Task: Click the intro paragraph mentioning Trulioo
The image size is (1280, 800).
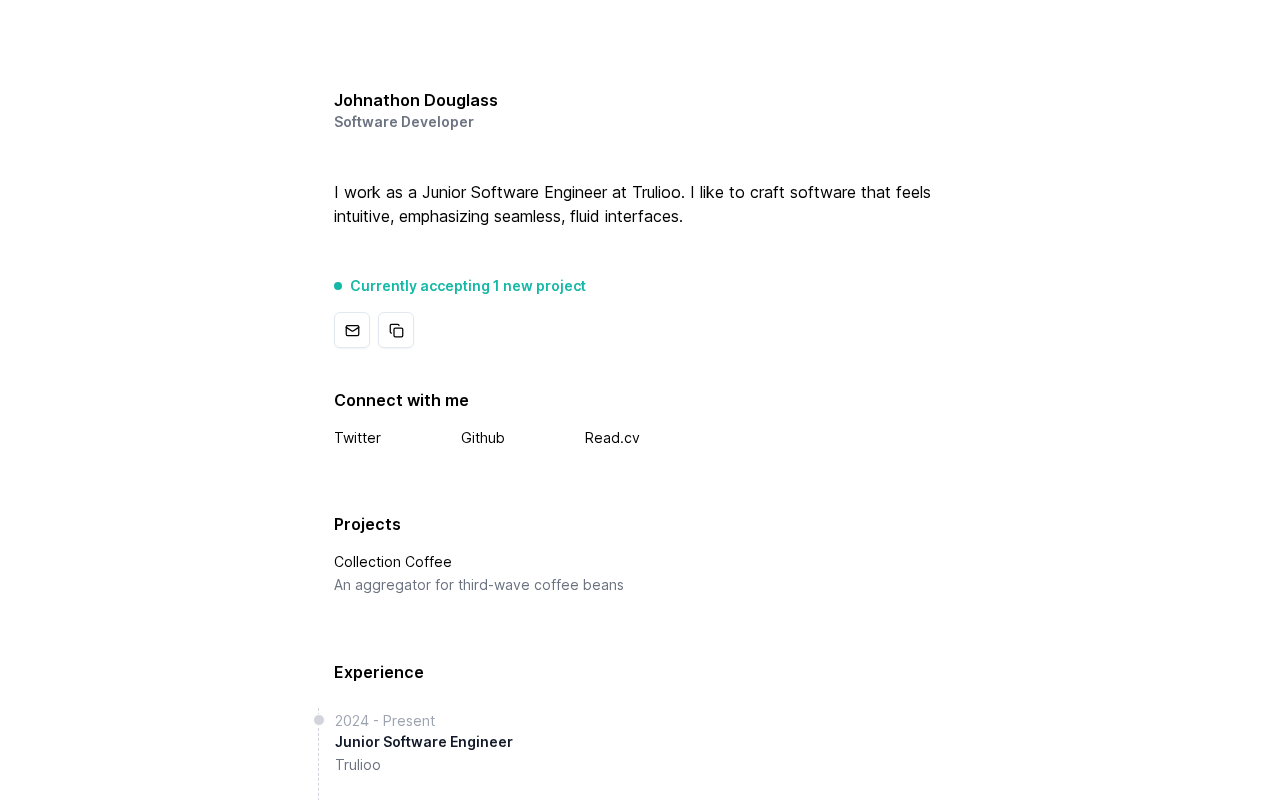Action: click(632, 204)
